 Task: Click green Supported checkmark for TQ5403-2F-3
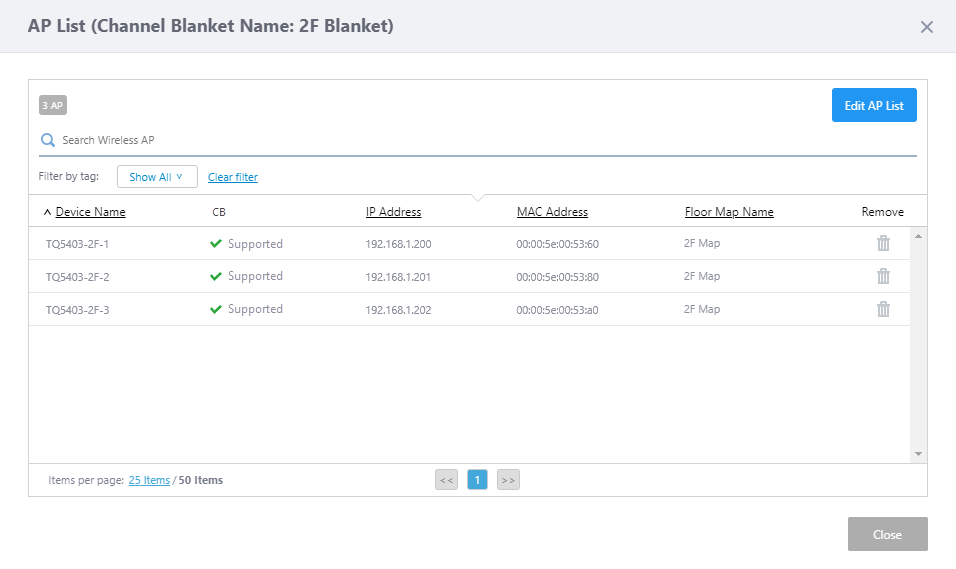(216, 309)
